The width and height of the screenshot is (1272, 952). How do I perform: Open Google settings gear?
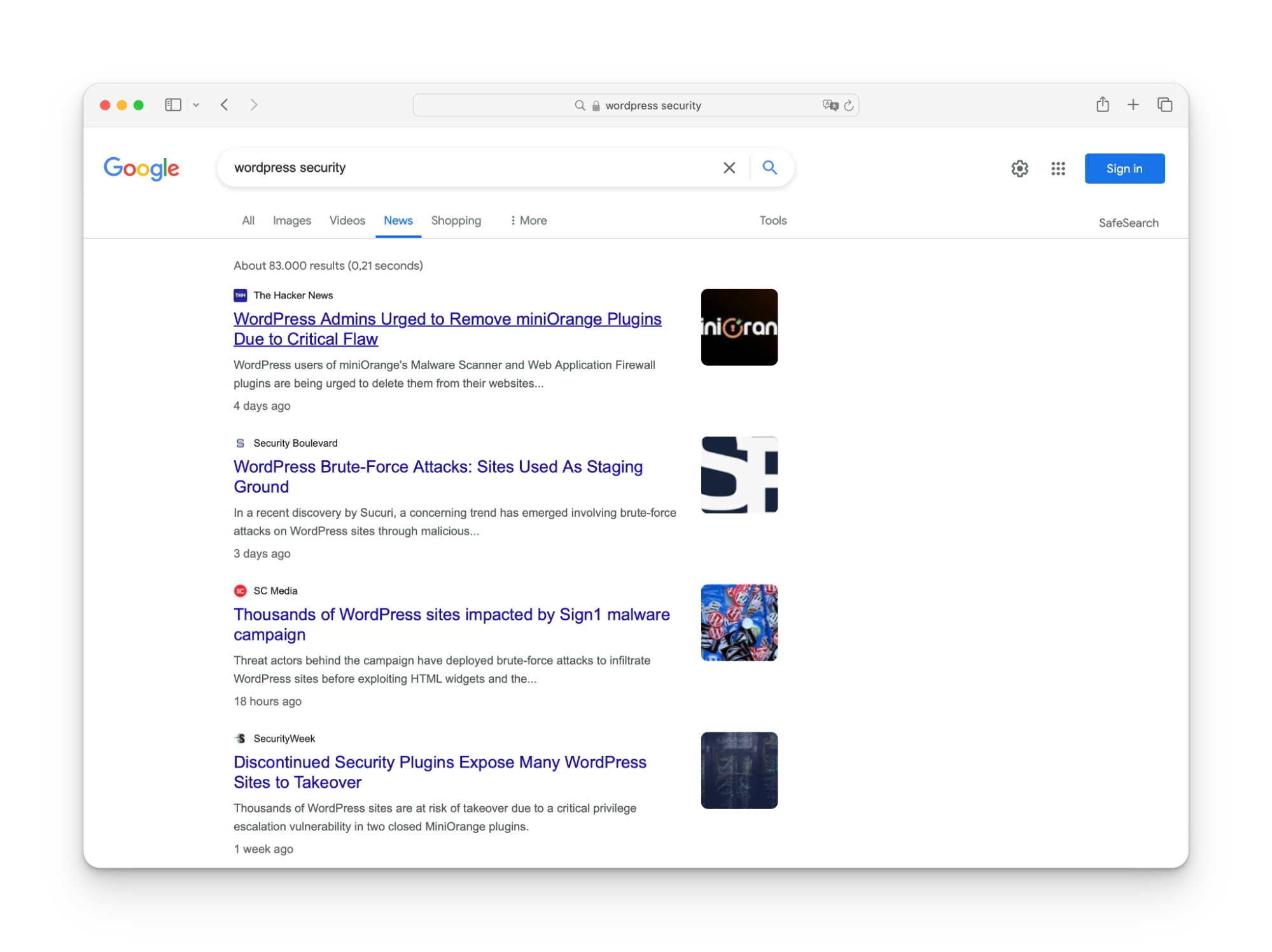click(x=1019, y=169)
